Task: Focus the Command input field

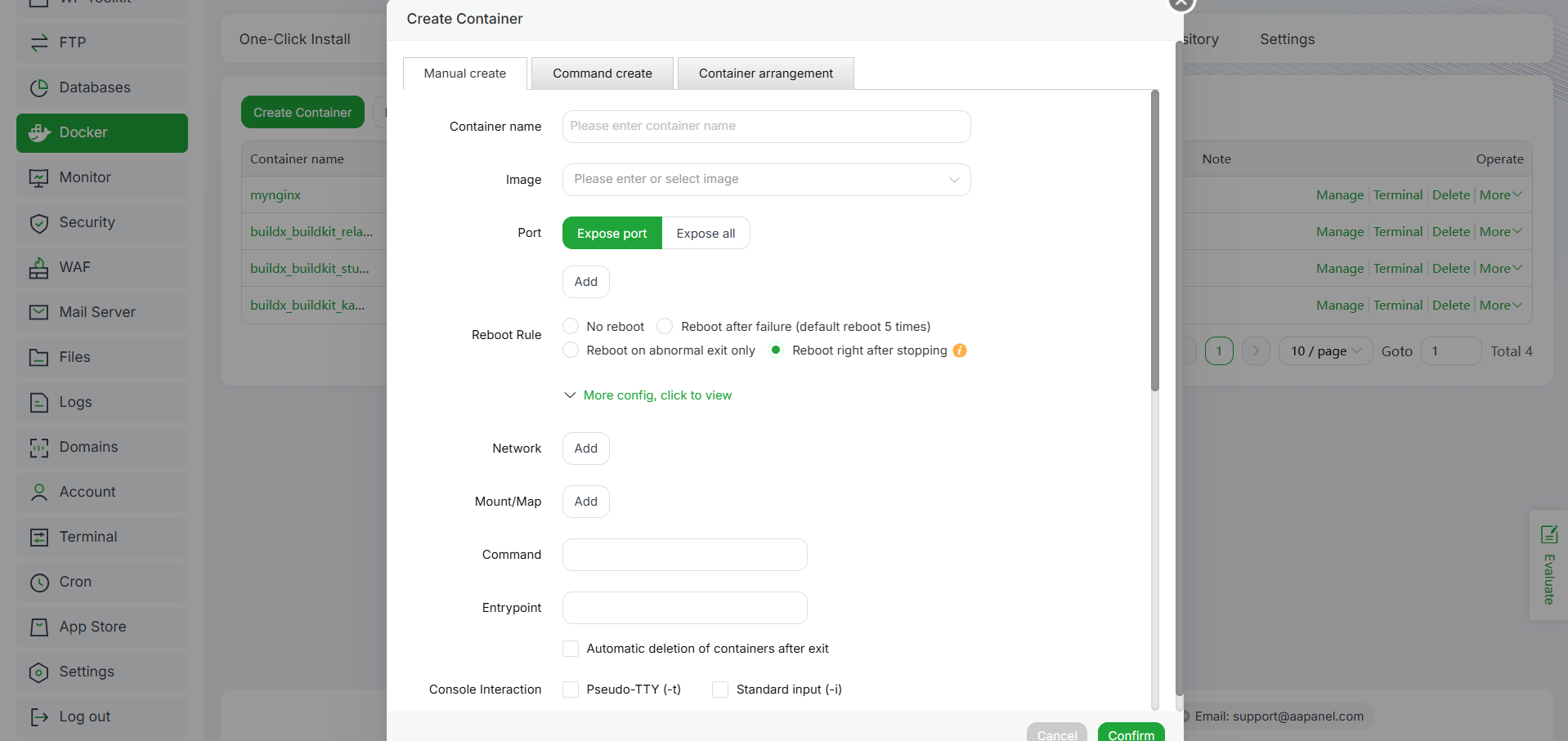Action: [684, 555]
